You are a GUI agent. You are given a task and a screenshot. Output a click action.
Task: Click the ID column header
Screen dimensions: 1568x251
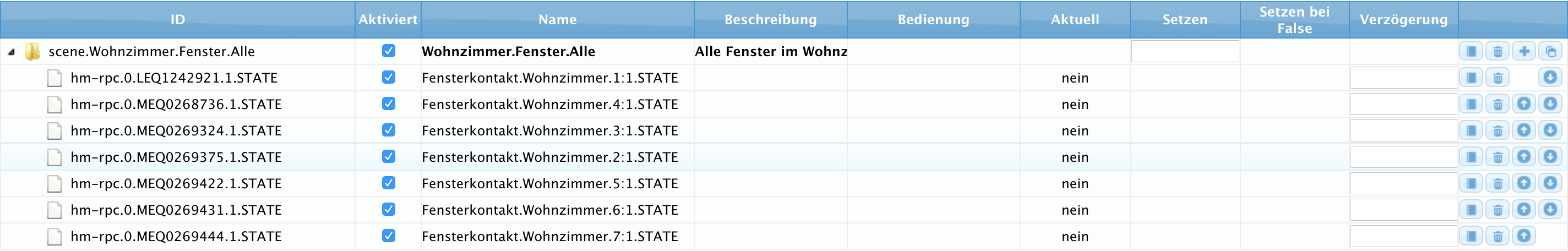pyautogui.click(x=177, y=19)
